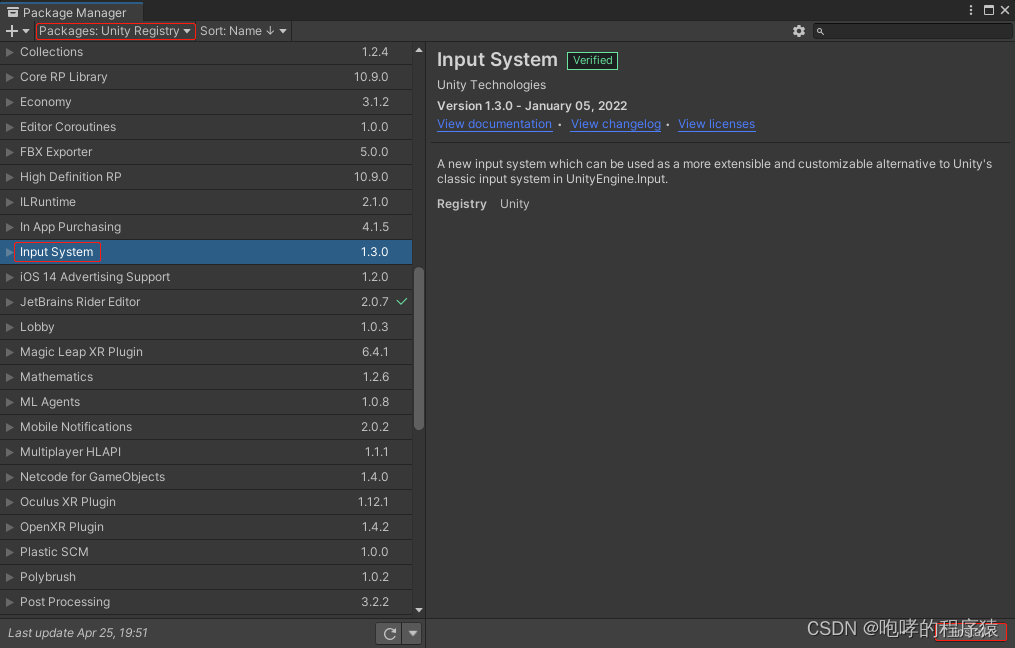Click the installed checkmark on JetBrains Rider

[x=402, y=302]
